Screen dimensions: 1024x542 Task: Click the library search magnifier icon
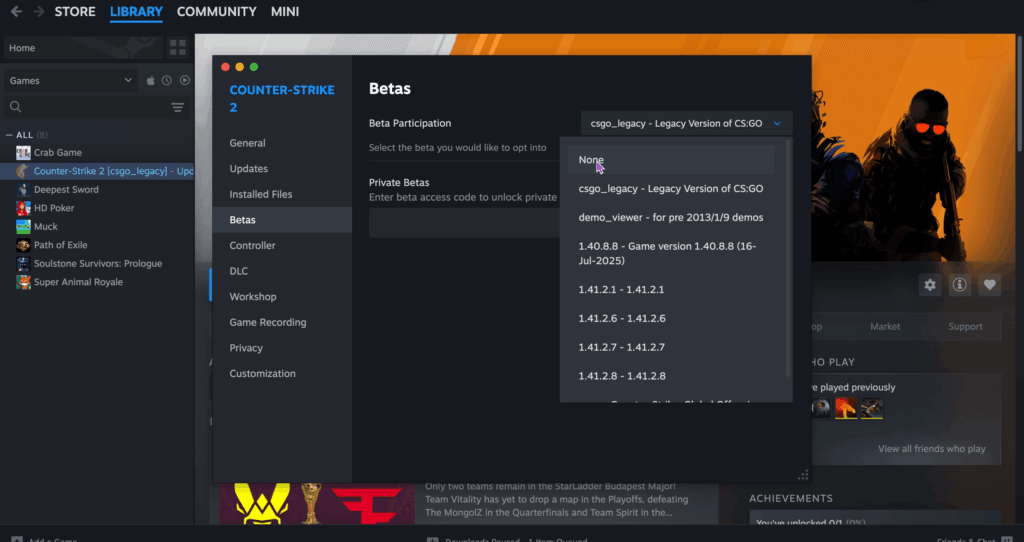(x=16, y=107)
